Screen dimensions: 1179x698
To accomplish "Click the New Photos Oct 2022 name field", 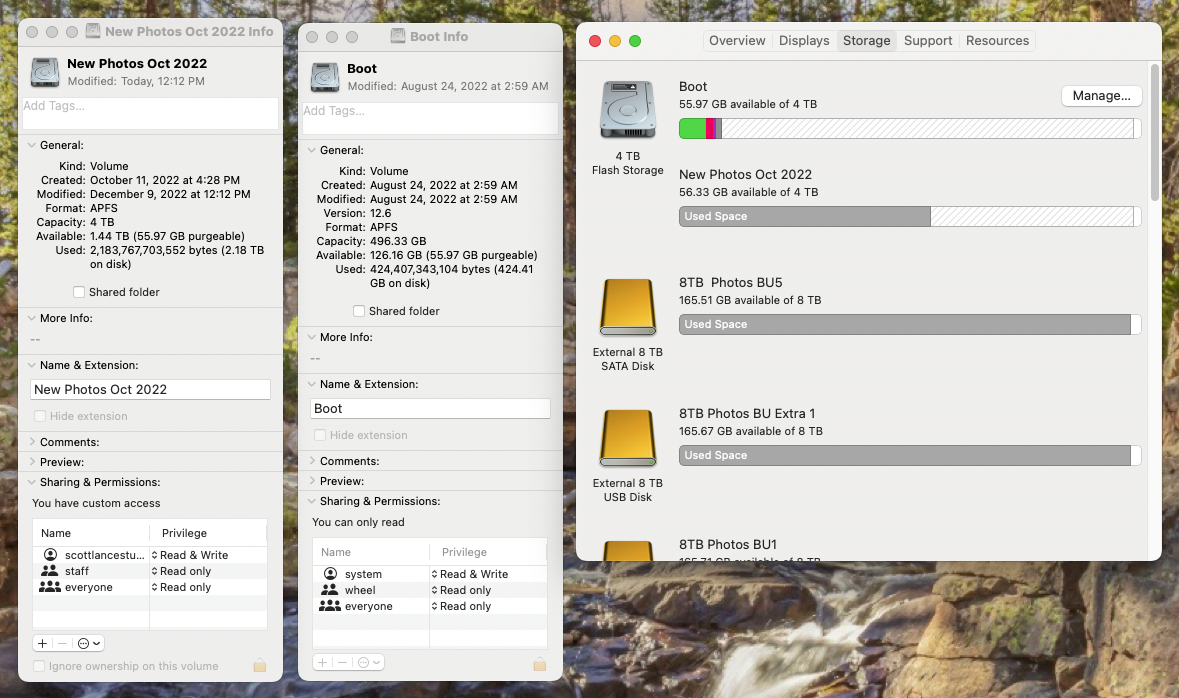I will (150, 389).
